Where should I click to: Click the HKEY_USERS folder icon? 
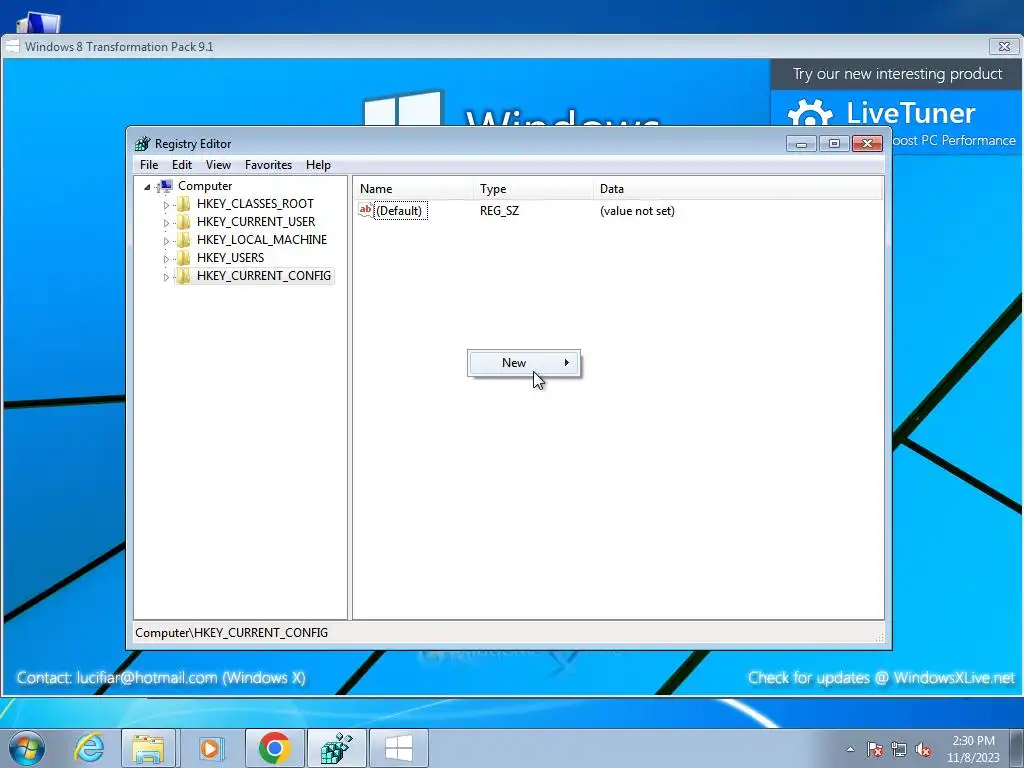pyautogui.click(x=184, y=257)
